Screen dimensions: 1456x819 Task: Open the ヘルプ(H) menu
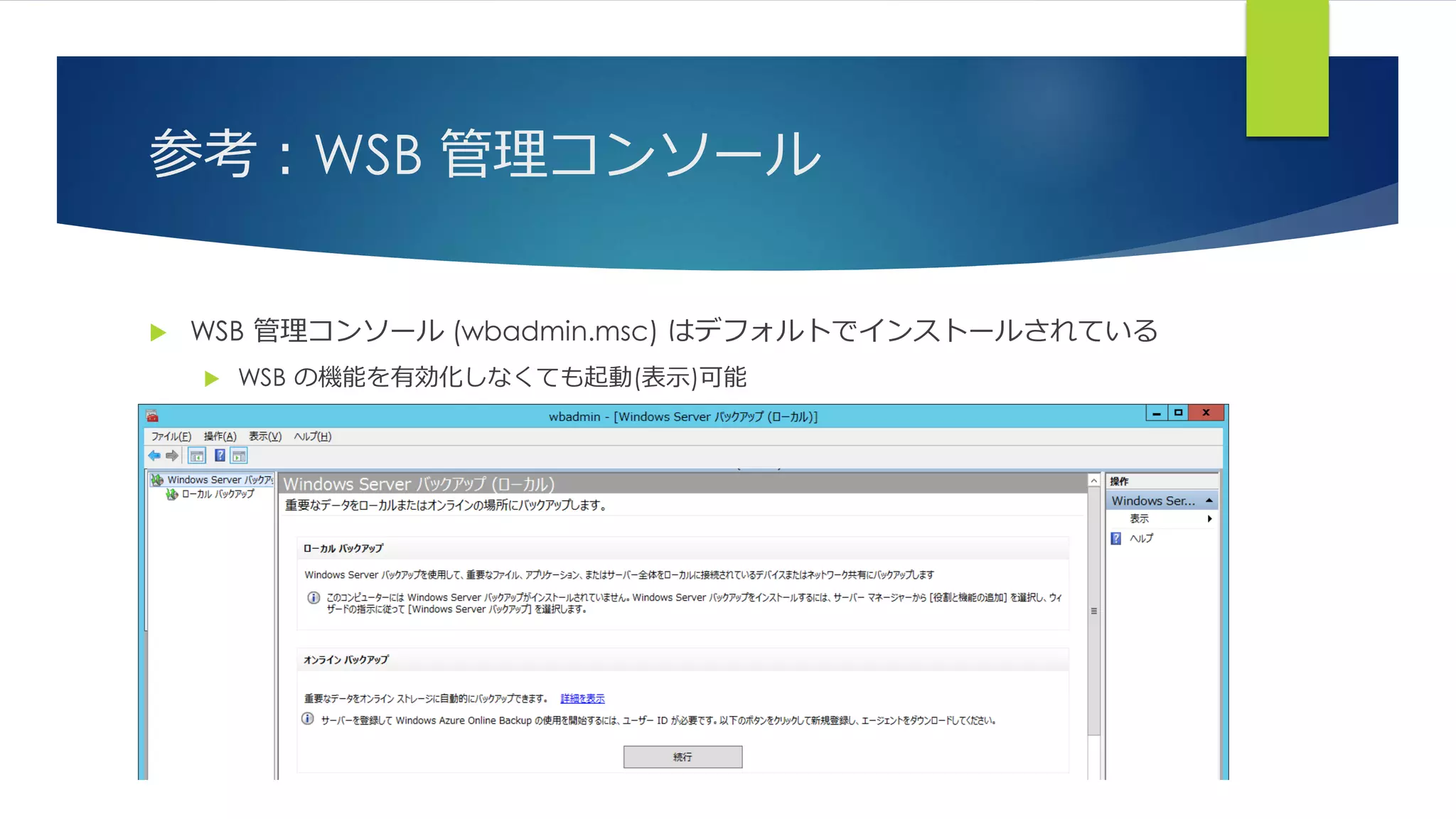(x=313, y=437)
